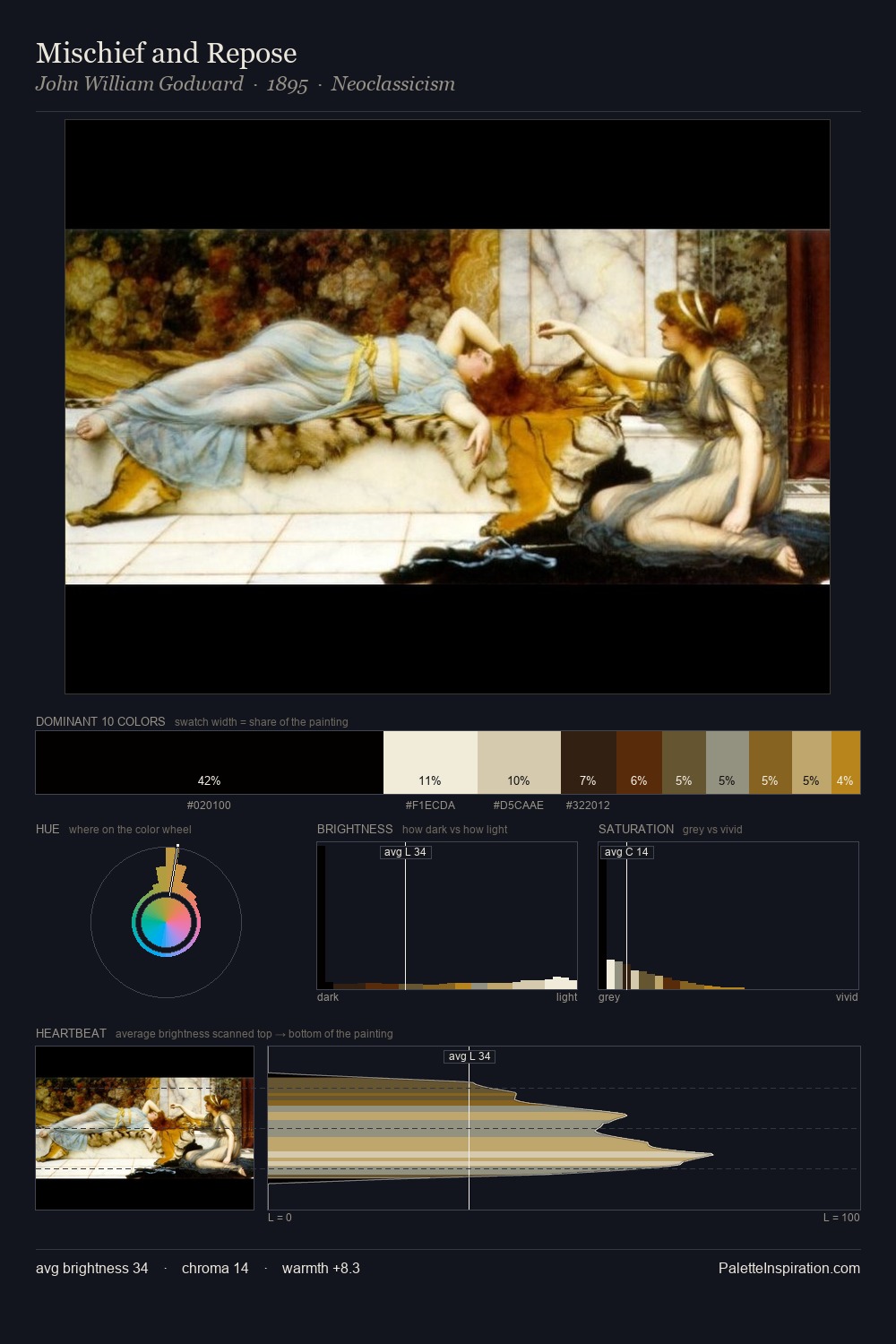Click the artist name John William Godward
The height and width of the screenshot is (1344, 896).
140,84
